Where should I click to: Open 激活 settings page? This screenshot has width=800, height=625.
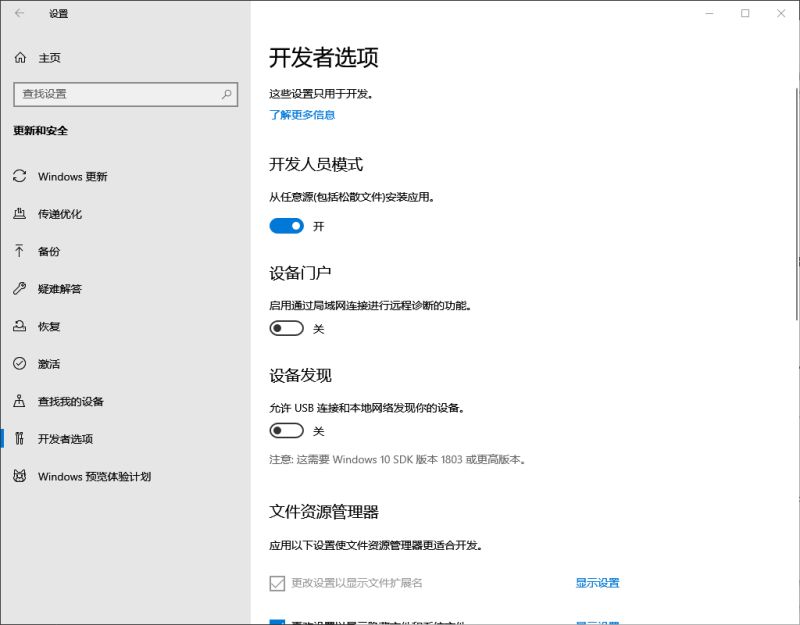click(49, 364)
